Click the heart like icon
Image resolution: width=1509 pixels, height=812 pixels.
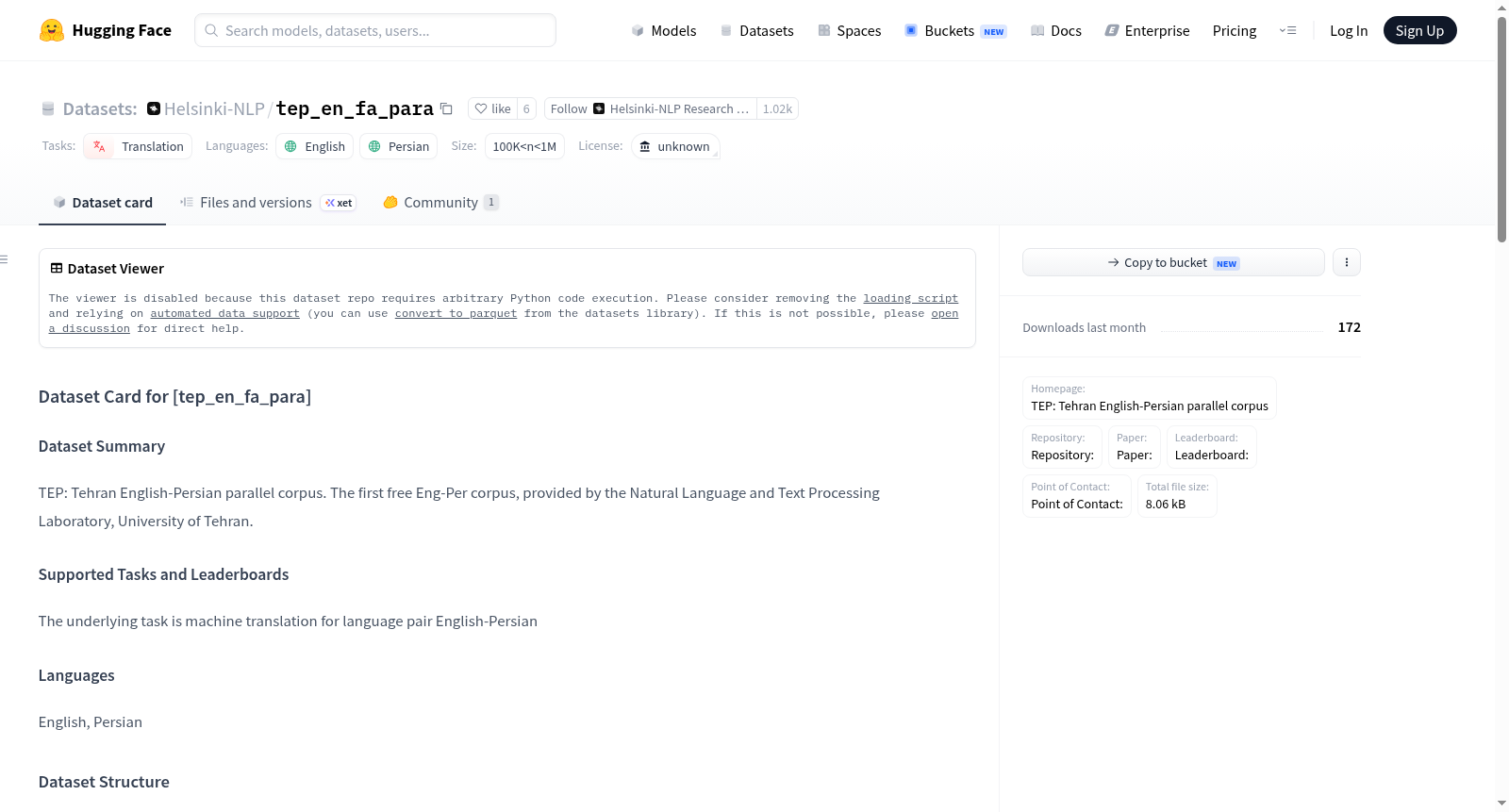point(481,109)
